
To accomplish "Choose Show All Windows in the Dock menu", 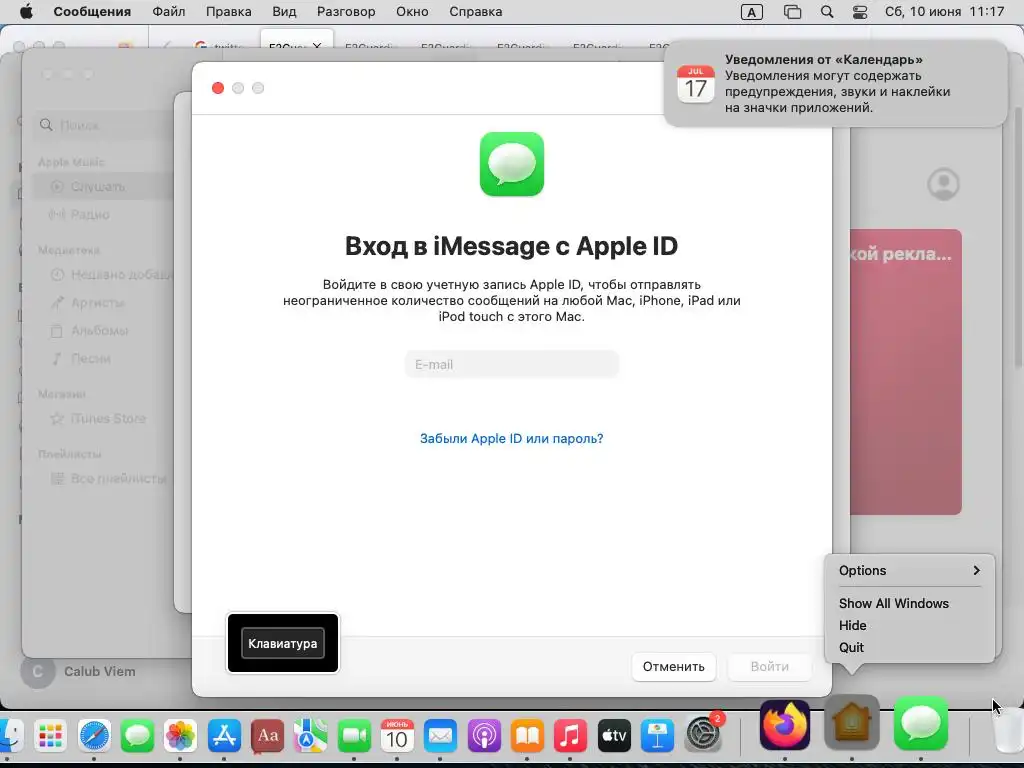I will click(x=893, y=603).
